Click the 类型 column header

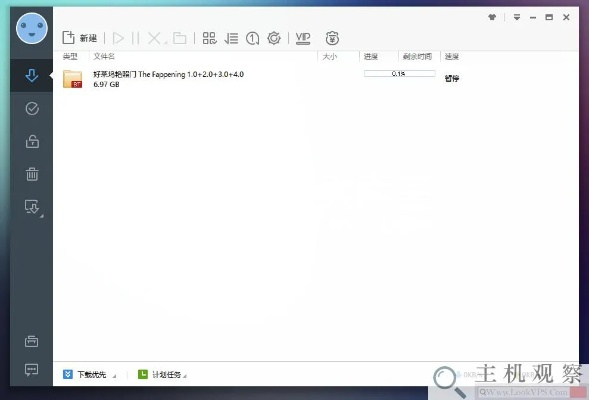click(70, 56)
